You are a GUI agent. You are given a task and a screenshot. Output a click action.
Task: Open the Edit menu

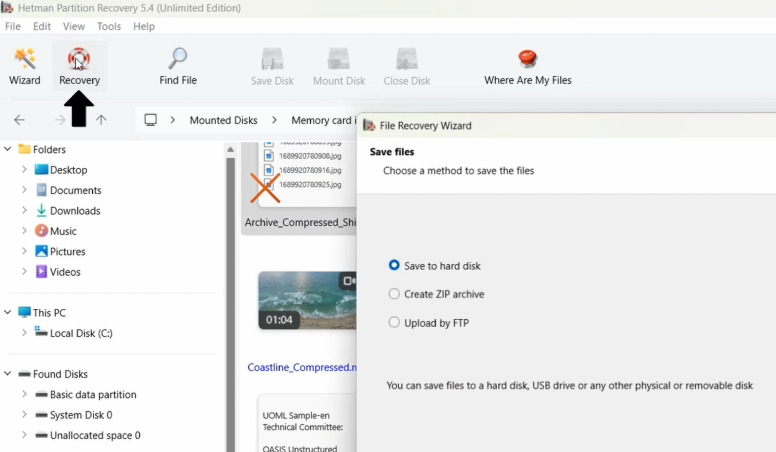(42, 26)
